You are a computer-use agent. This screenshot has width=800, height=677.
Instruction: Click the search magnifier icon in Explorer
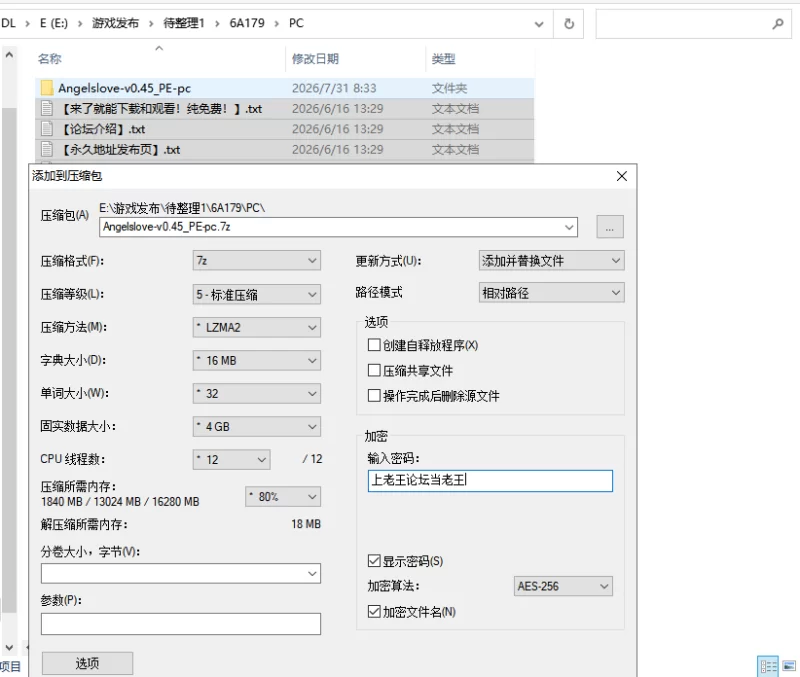tap(778, 23)
